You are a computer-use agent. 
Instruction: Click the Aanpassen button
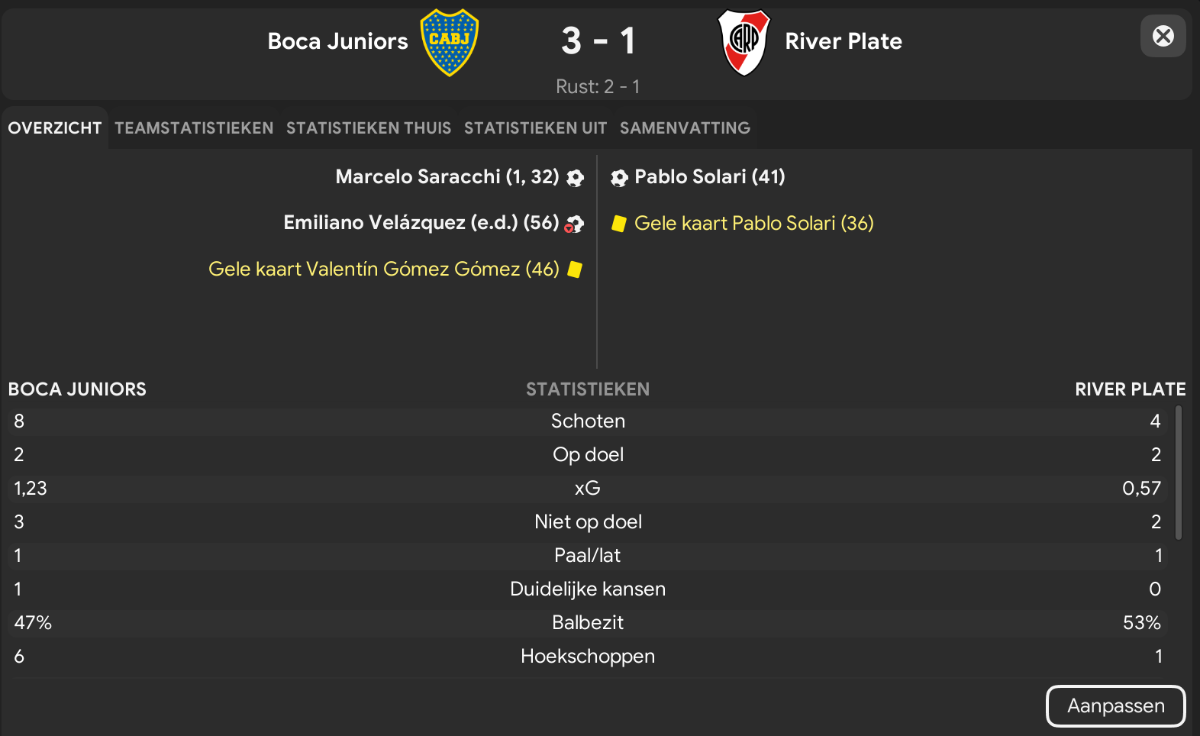(x=1116, y=706)
